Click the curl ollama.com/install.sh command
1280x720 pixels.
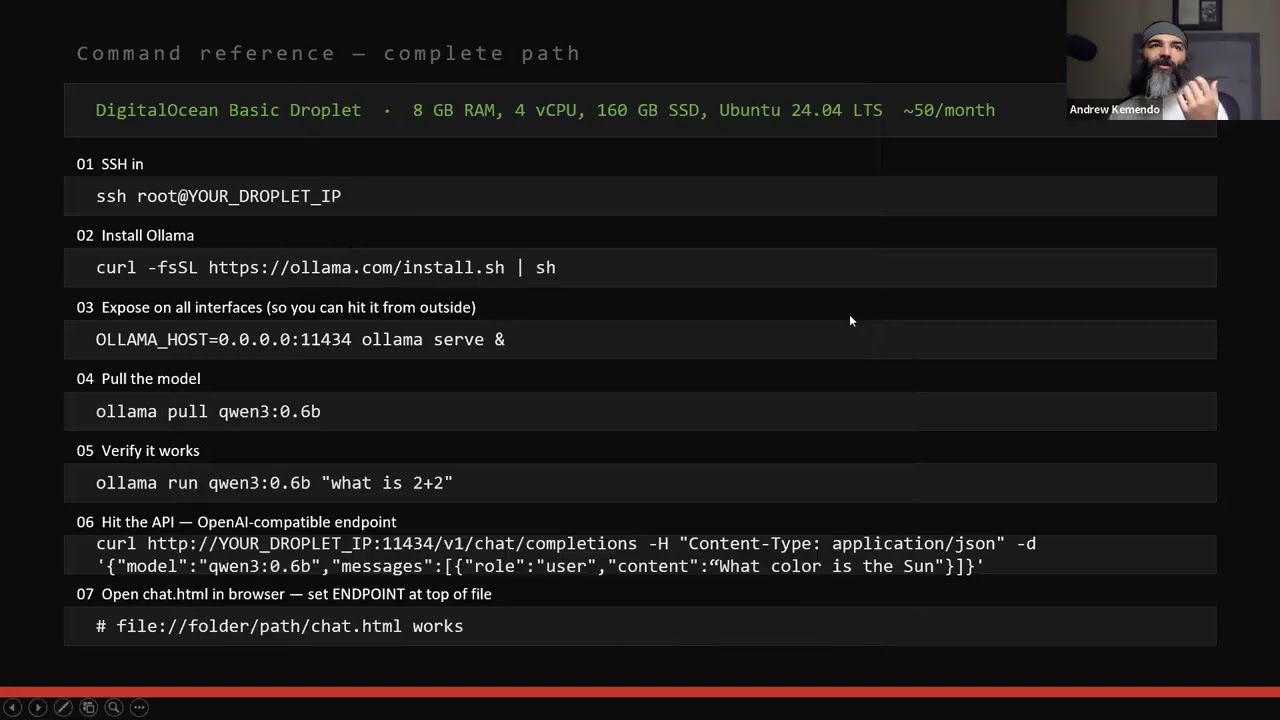coord(326,268)
